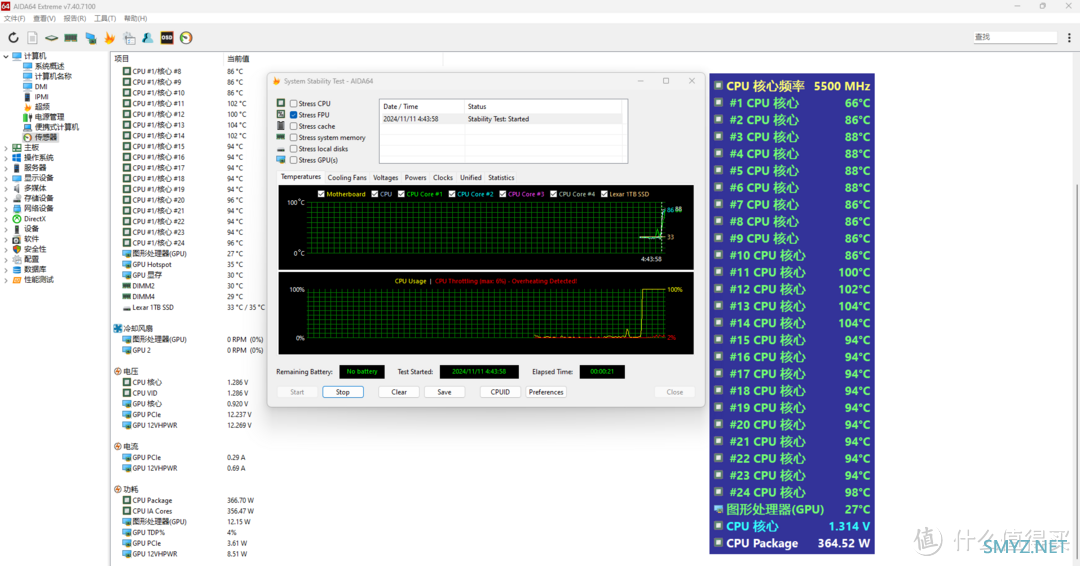Select 电源管理 tree item
Image resolution: width=1080 pixels, height=566 pixels.
(43, 117)
